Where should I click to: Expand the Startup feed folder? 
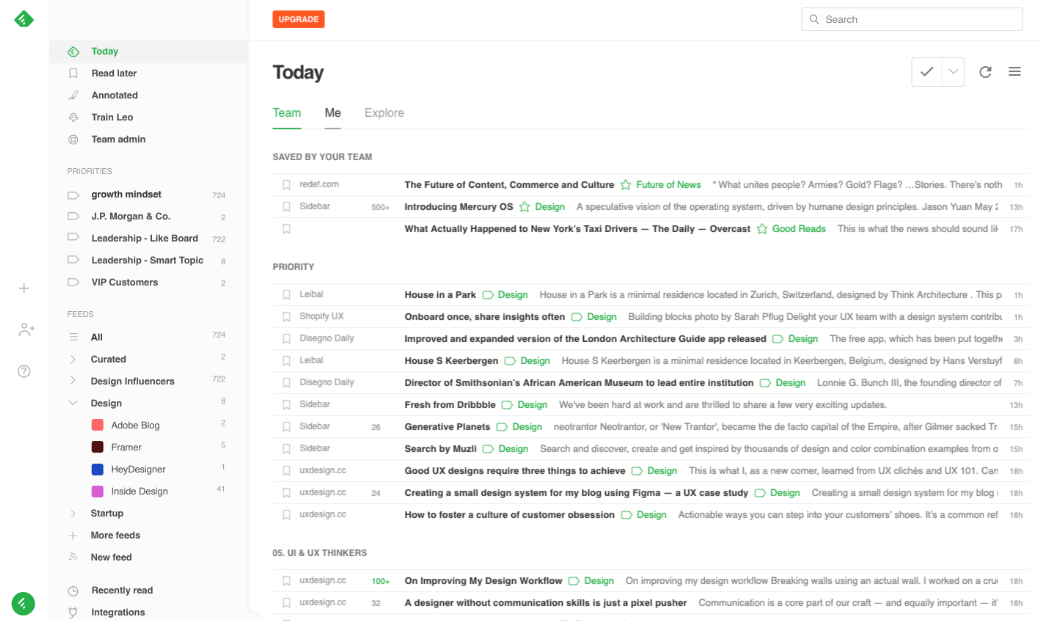[x=73, y=513]
